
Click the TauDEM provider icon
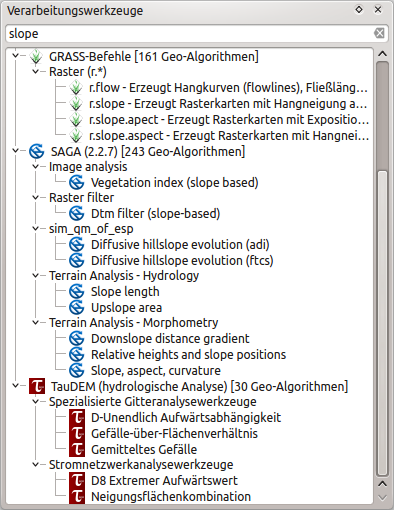pos(37,386)
